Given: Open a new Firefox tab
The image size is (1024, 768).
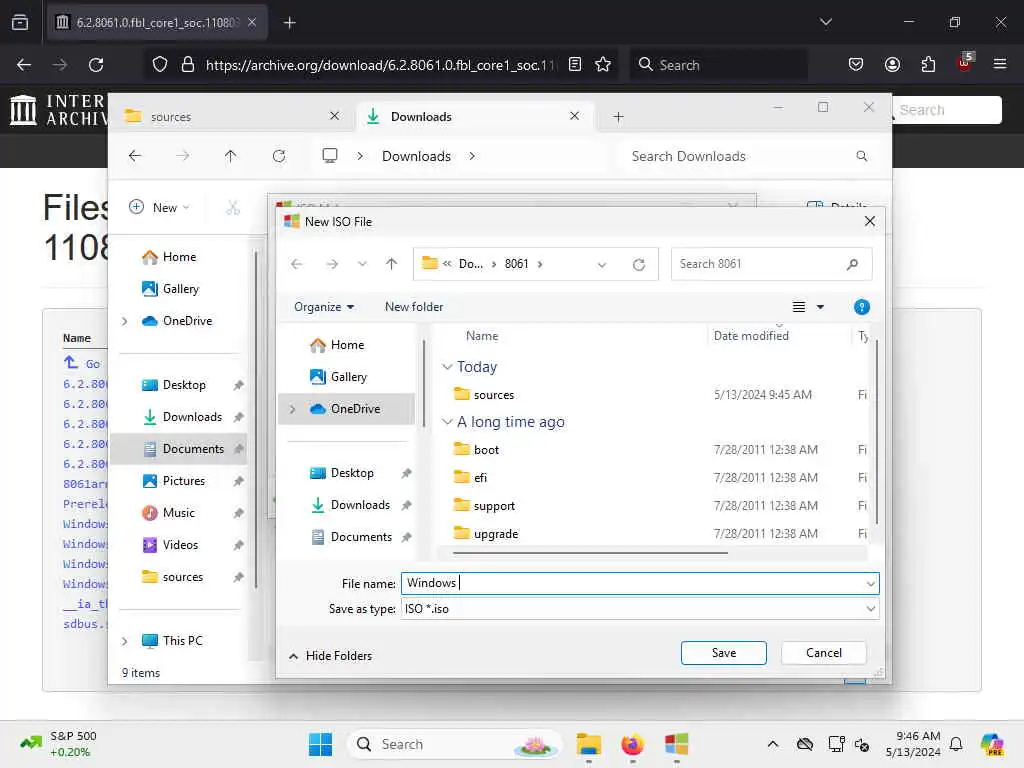Looking at the screenshot, I should point(289,23).
